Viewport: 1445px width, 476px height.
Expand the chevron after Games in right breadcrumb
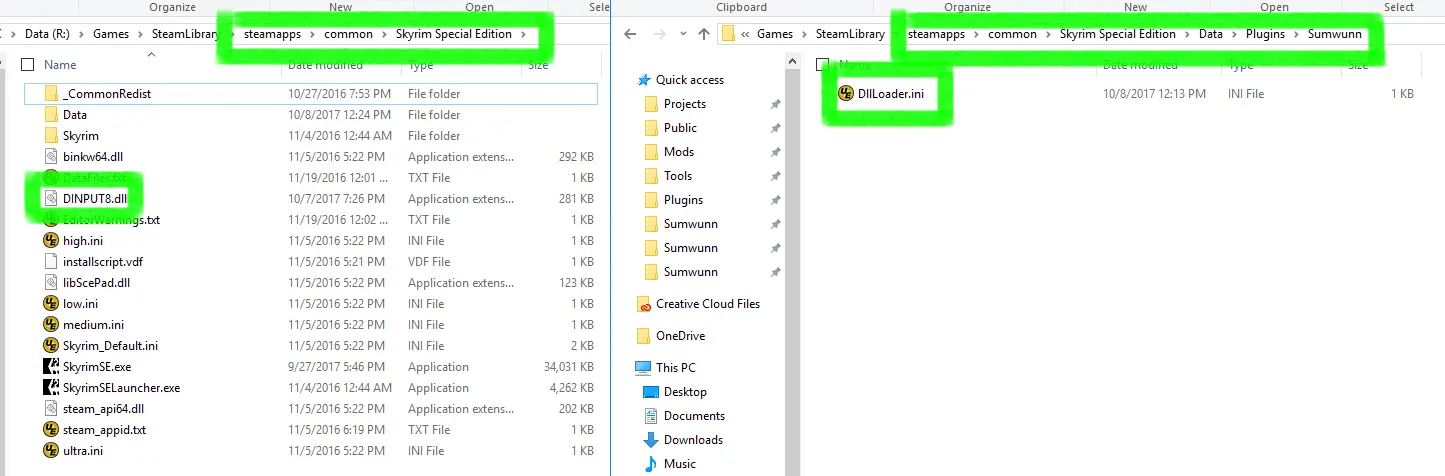click(805, 34)
